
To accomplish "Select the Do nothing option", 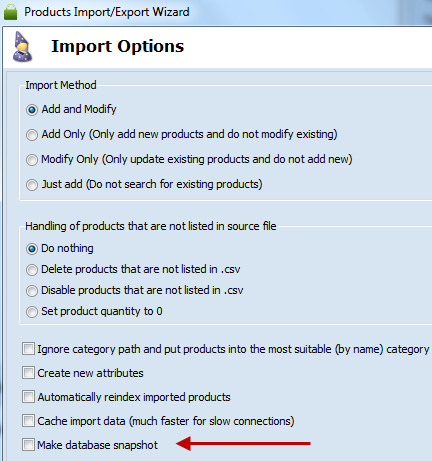I will pyautogui.click(x=32, y=249).
